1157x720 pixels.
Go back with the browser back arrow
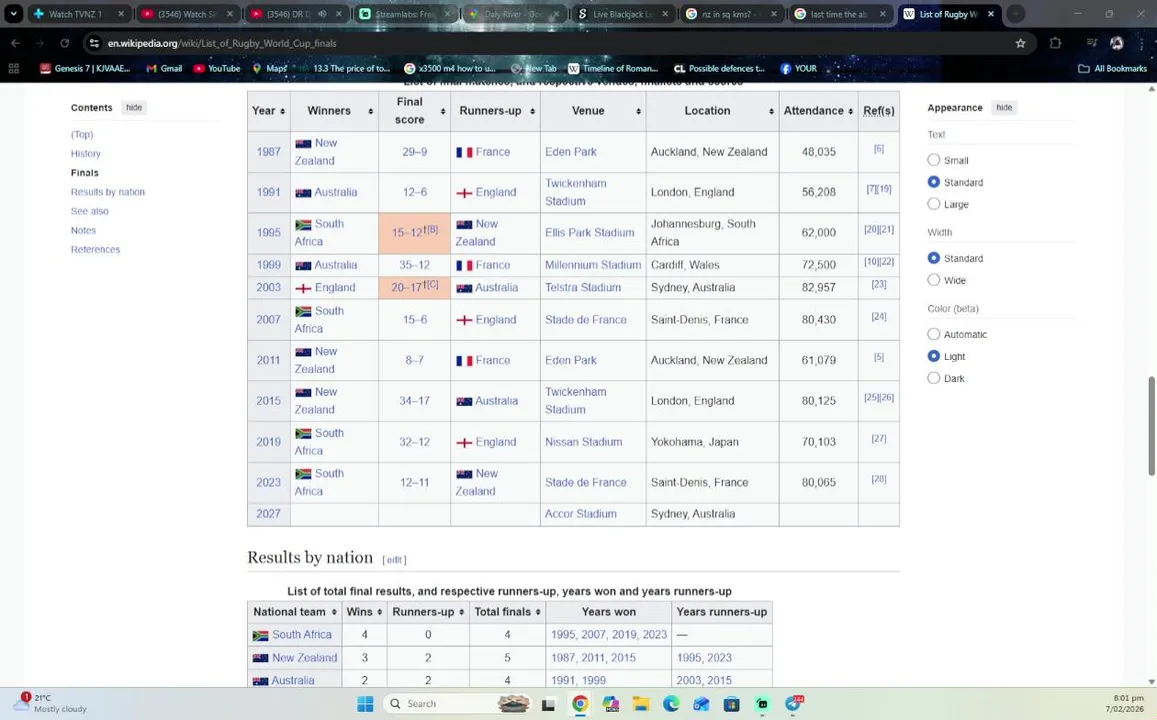pyautogui.click(x=15, y=44)
